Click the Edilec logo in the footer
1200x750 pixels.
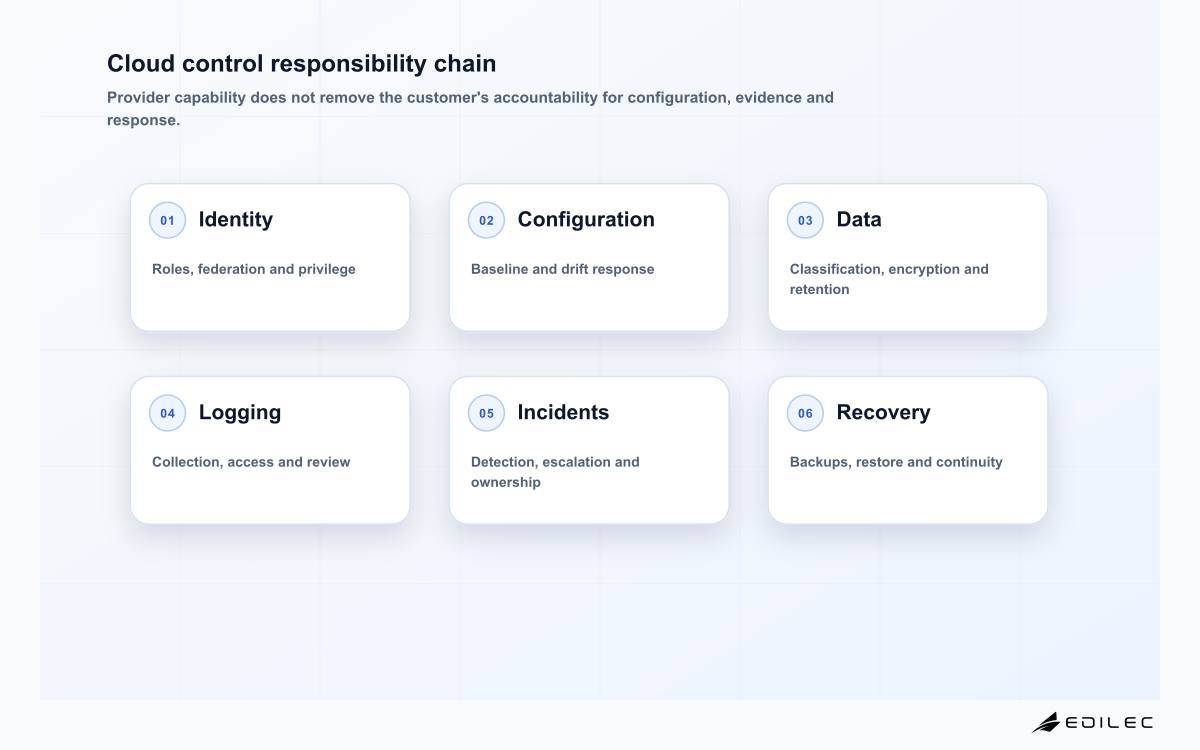click(1092, 722)
